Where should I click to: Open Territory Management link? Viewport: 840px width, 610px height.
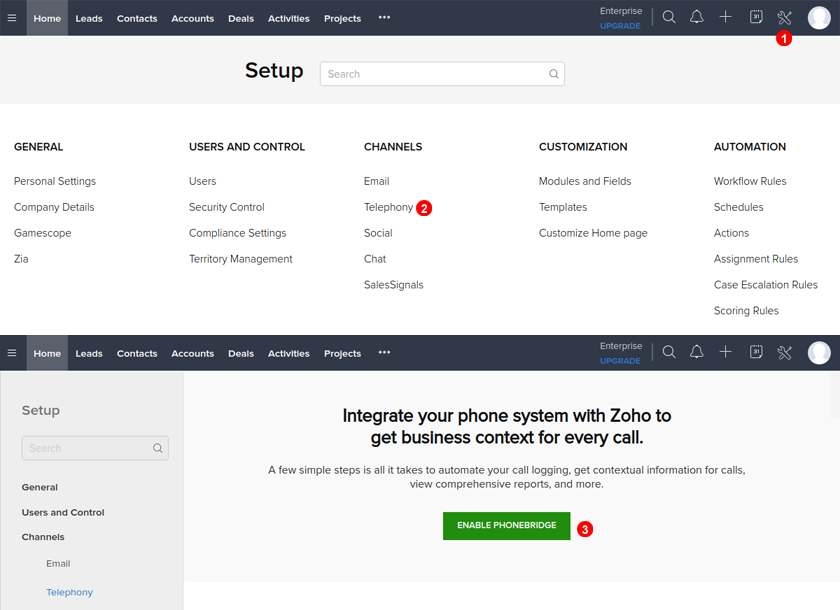pos(241,259)
